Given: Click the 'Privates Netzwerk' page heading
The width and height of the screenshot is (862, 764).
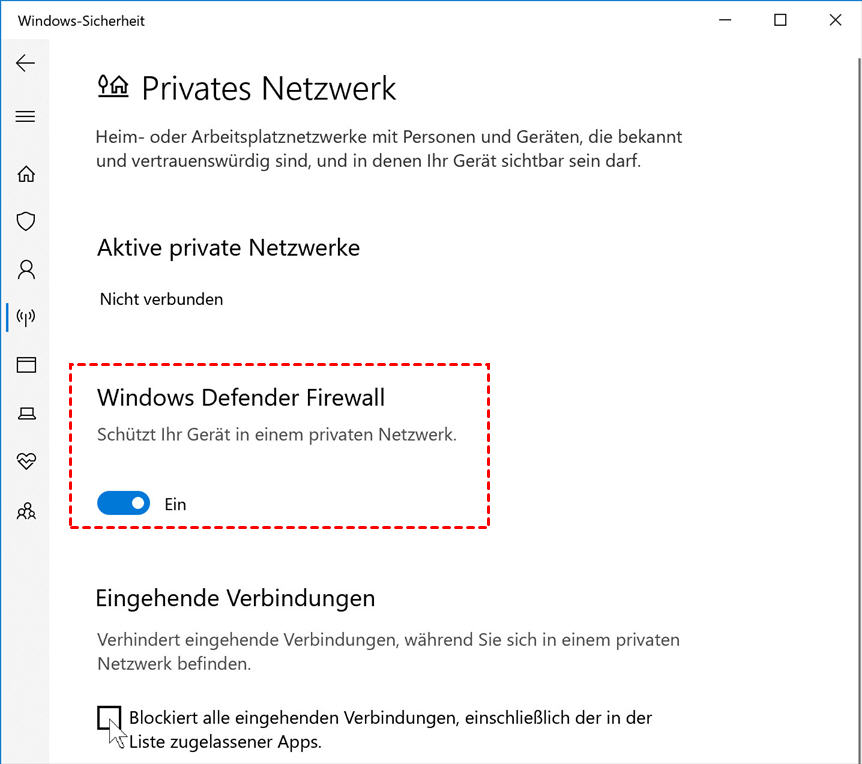Looking at the screenshot, I should [x=269, y=88].
